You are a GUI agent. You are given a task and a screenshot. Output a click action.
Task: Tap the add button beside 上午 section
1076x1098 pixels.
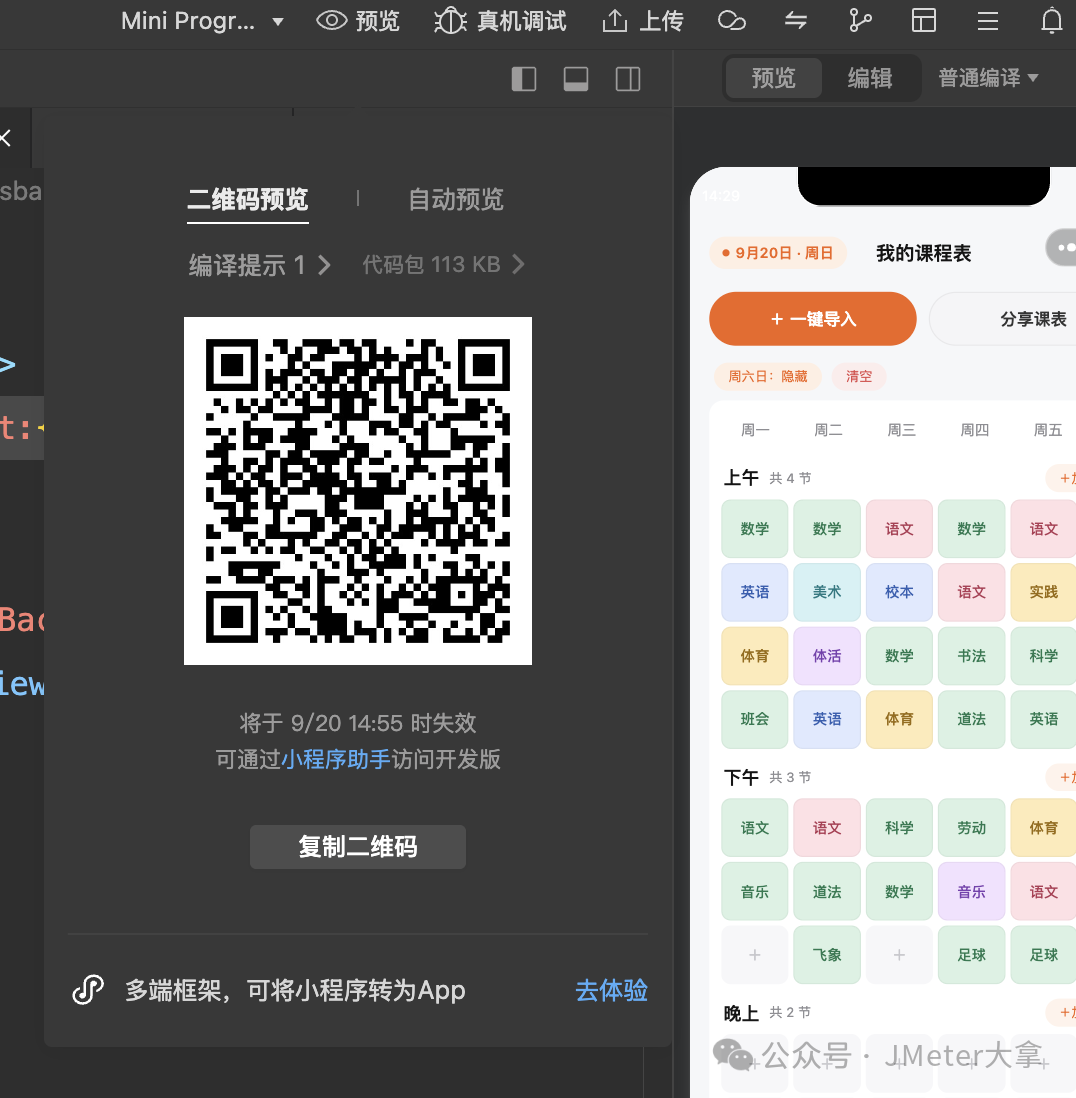click(1062, 478)
